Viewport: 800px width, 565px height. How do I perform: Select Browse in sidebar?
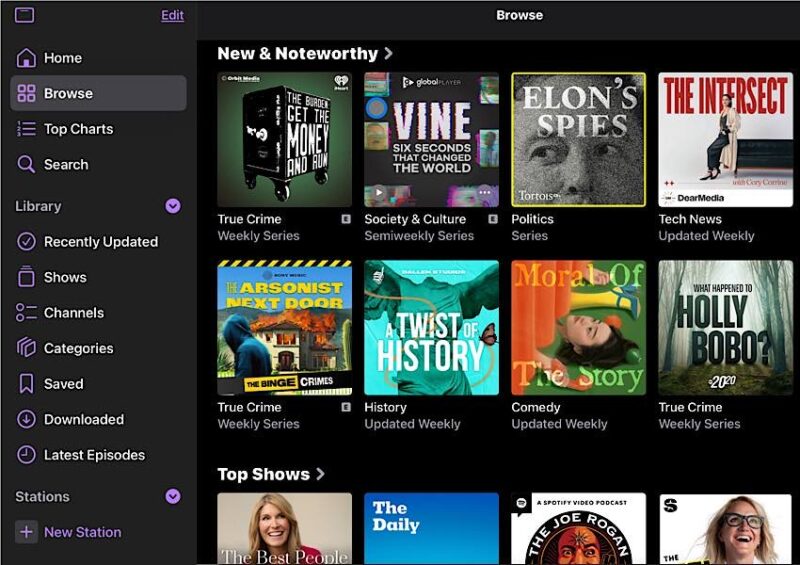pyautogui.click(x=98, y=93)
